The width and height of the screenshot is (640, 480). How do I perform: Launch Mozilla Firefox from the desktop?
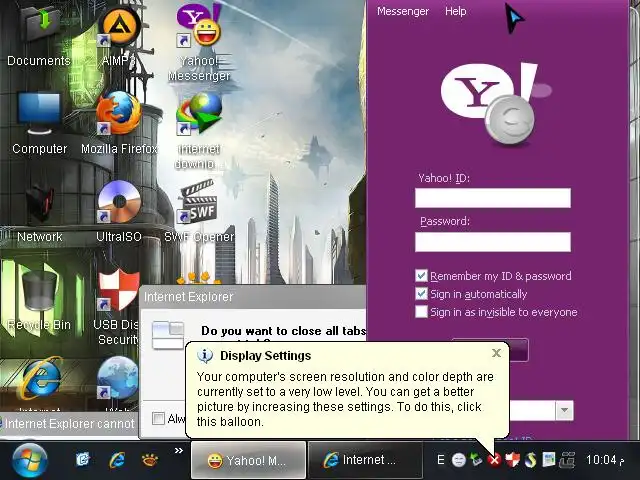(x=119, y=122)
